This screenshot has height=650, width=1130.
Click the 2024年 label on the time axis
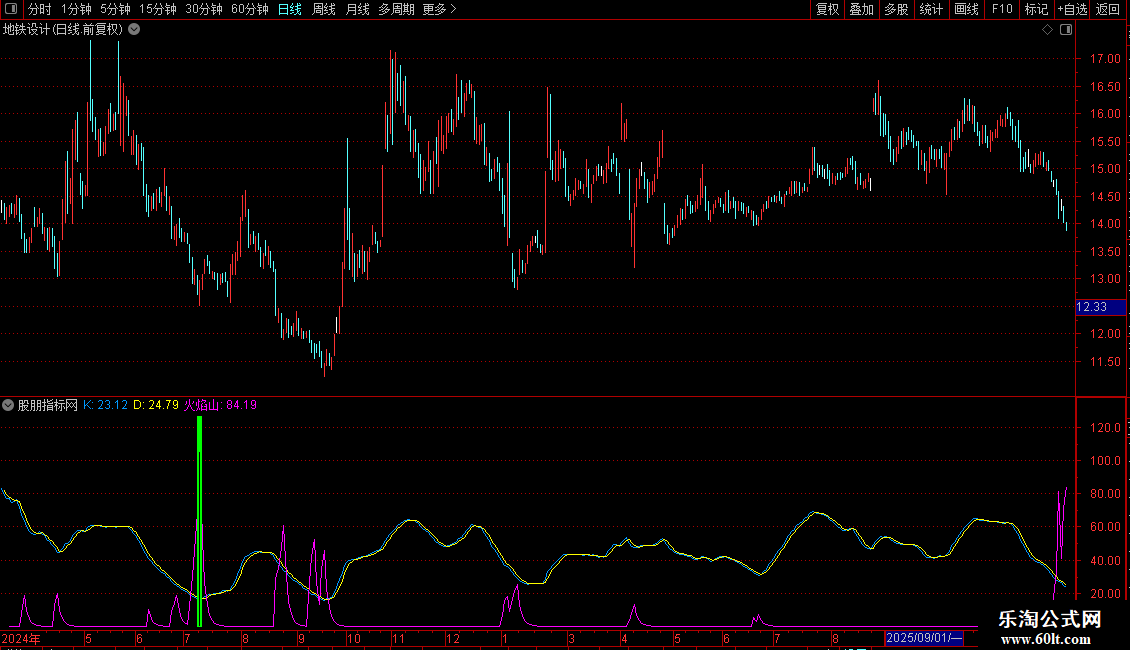(21, 638)
